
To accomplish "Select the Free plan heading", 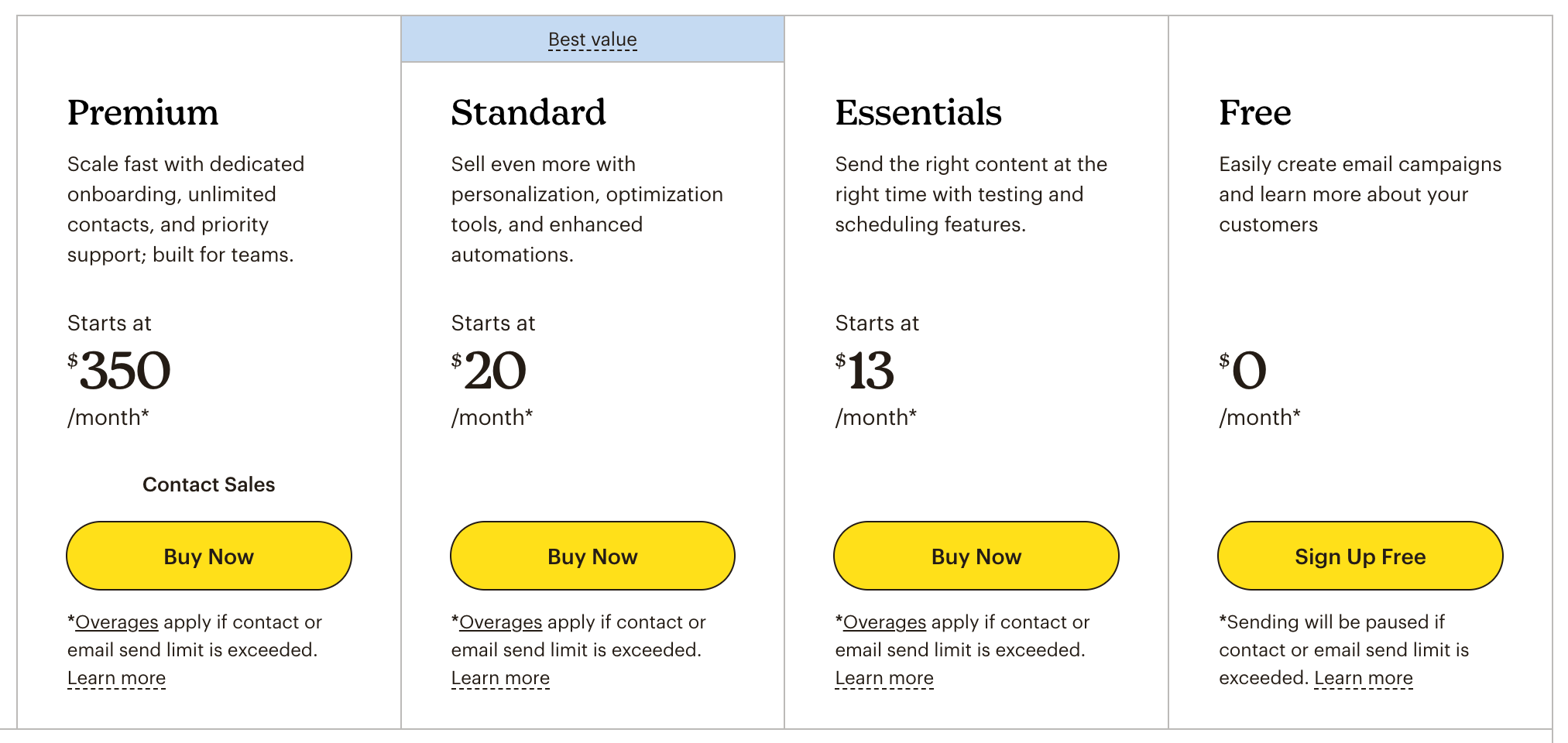I will coord(1254,113).
